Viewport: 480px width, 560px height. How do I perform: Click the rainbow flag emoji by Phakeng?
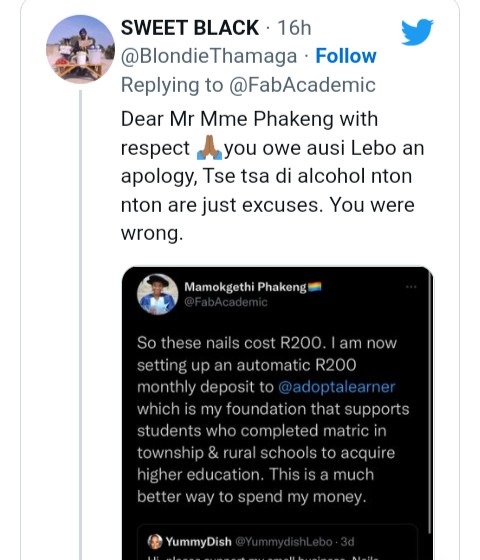coord(315,287)
